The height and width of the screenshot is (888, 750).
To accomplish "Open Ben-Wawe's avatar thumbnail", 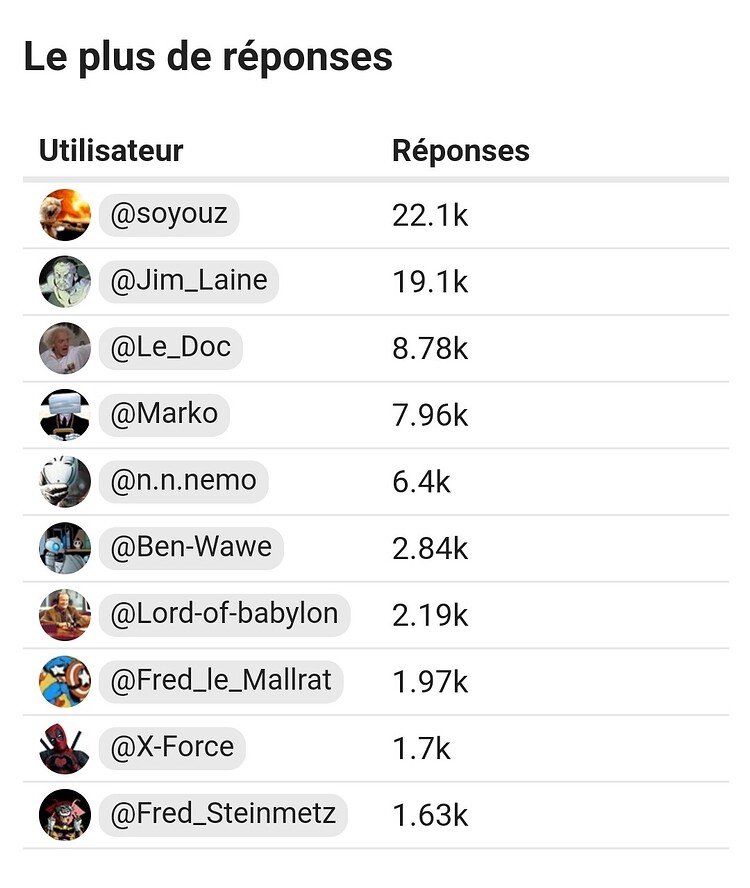I will point(65,548).
